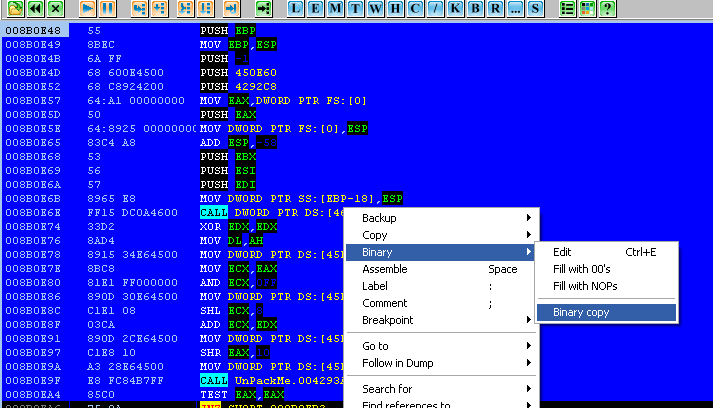The image size is (713, 408).
Task: Open the Memory map (M button)
Action: [x=332, y=8]
